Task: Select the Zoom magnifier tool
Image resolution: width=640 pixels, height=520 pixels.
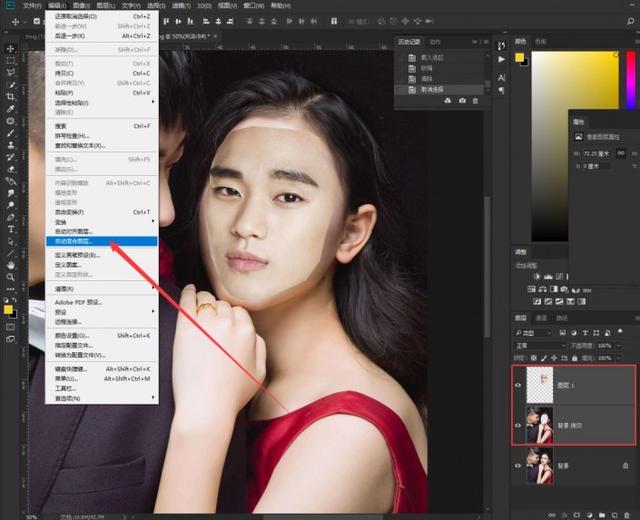Action: click(x=10, y=277)
